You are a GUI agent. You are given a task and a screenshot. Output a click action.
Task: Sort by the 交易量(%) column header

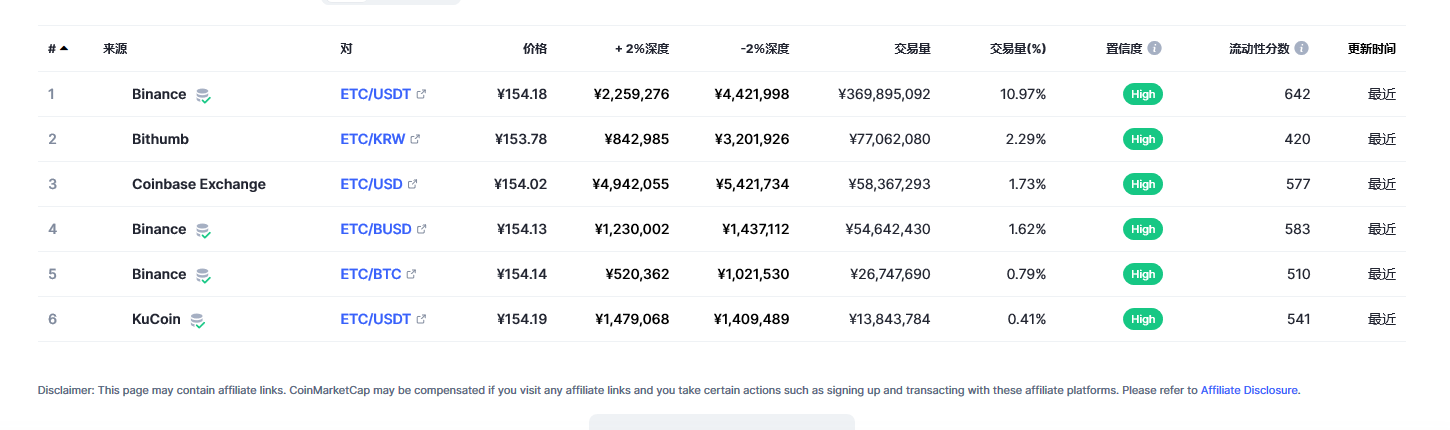(1018, 48)
